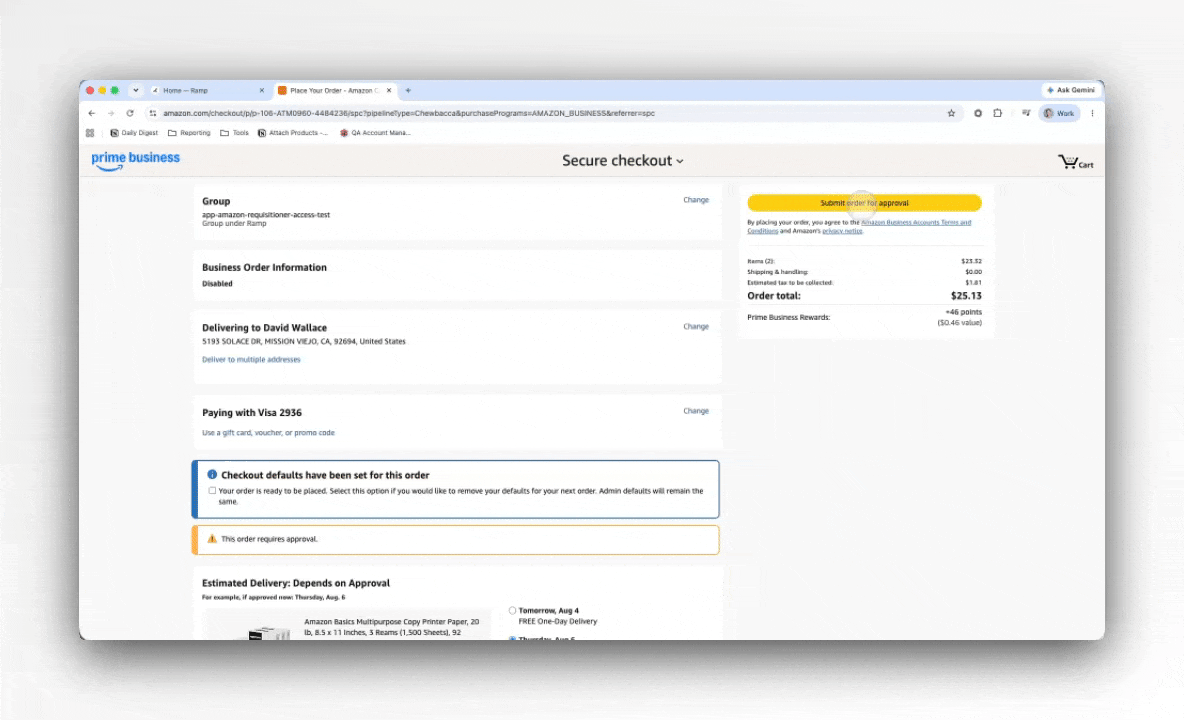The height and width of the screenshot is (720, 1184).
Task: Select the Place Your Order tab
Action: coord(335,91)
